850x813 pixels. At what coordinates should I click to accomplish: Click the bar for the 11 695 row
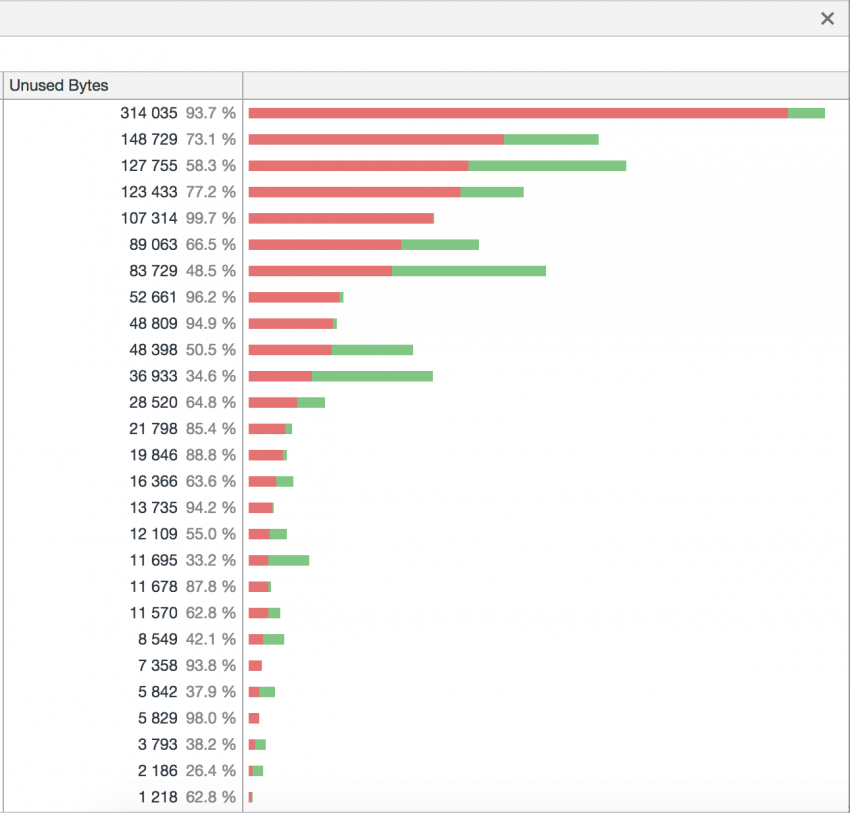point(280,560)
